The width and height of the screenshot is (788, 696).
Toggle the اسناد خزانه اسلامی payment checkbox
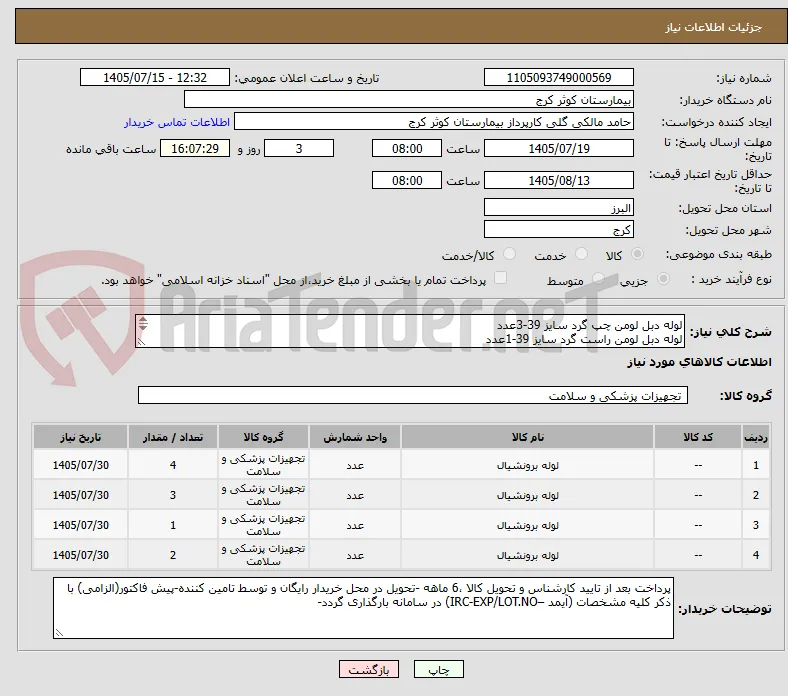pos(500,278)
